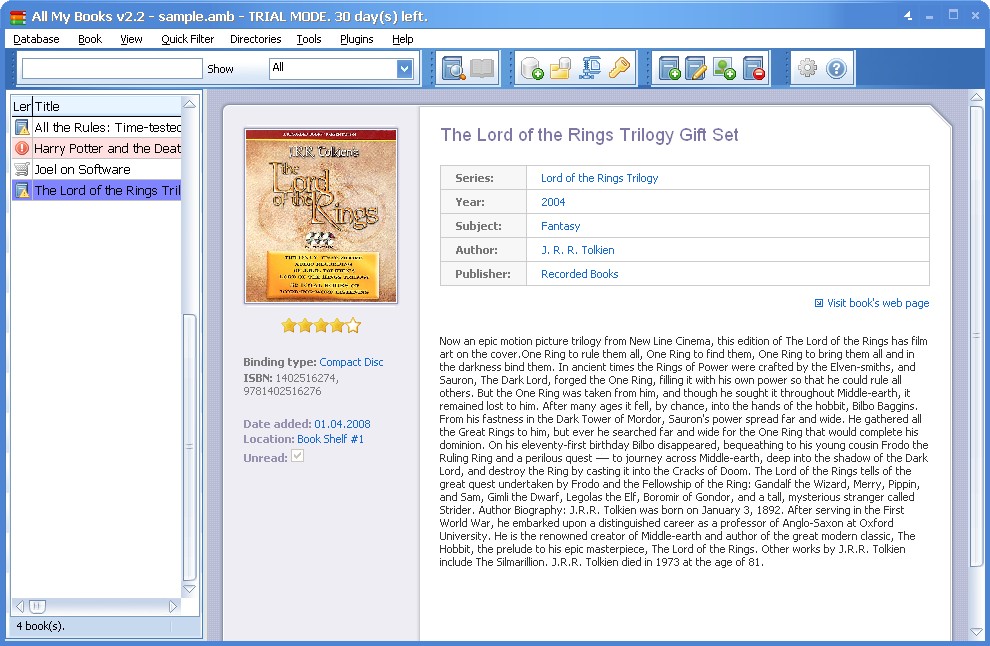The image size is (990, 646).
Task: Click the red alert icon beside Harry Potter
Action: point(22,148)
